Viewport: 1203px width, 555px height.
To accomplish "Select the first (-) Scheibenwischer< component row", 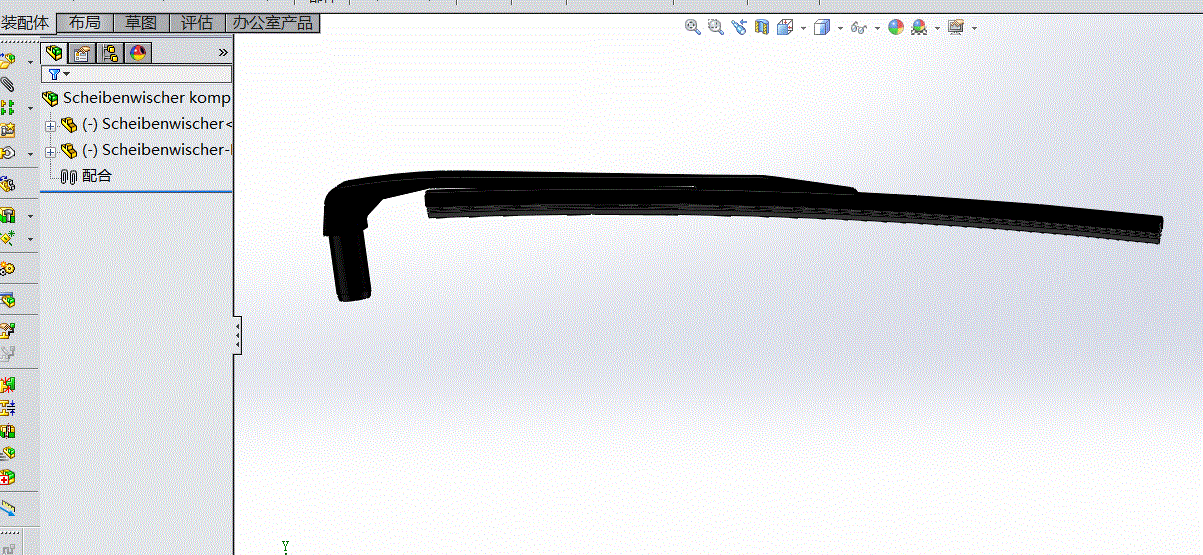I will [146, 125].
